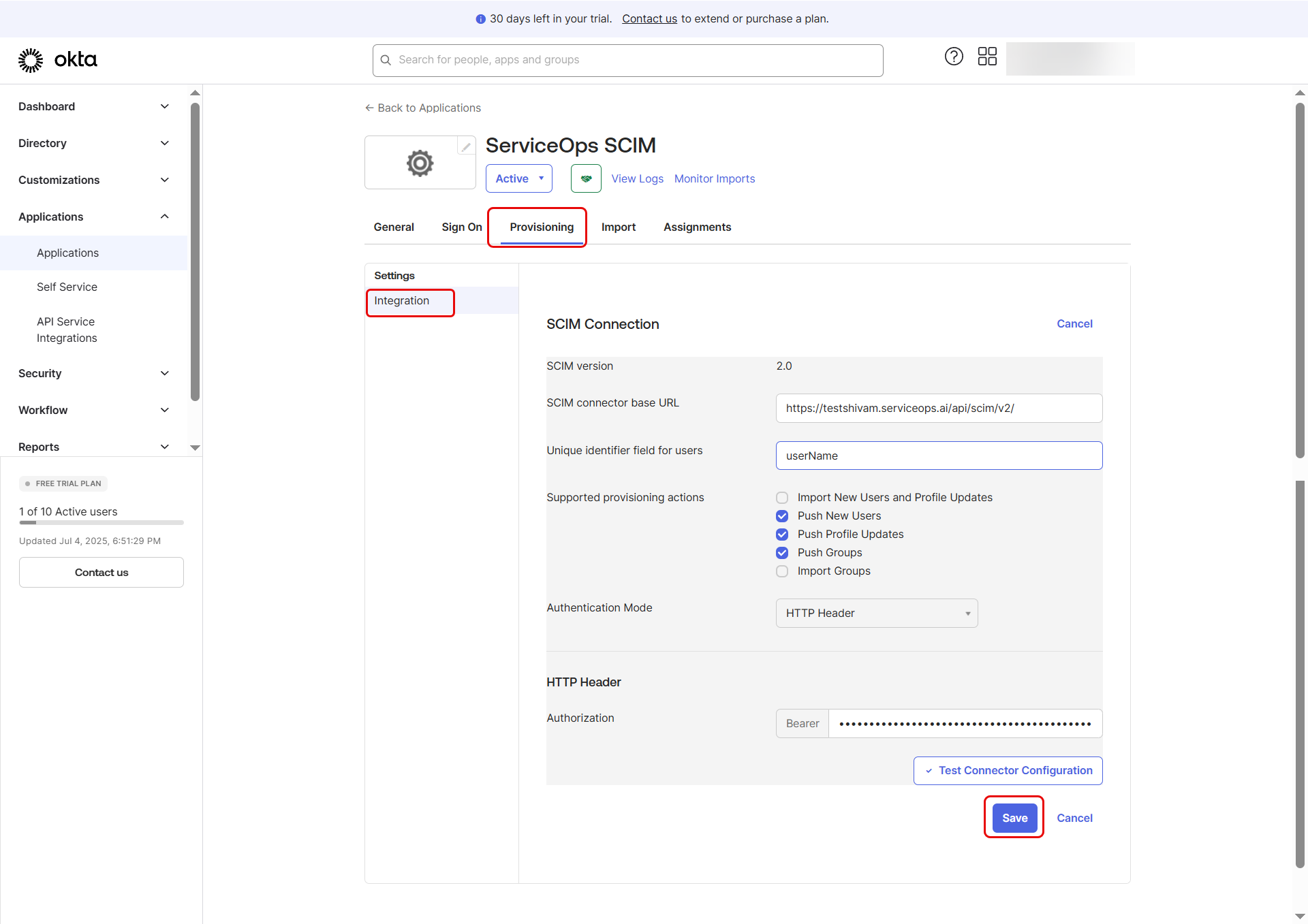Image resolution: width=1308 pixels, height=924 pixels.
Task: Click Test Connector Configuration button
Action: (x=1008, y=770)
